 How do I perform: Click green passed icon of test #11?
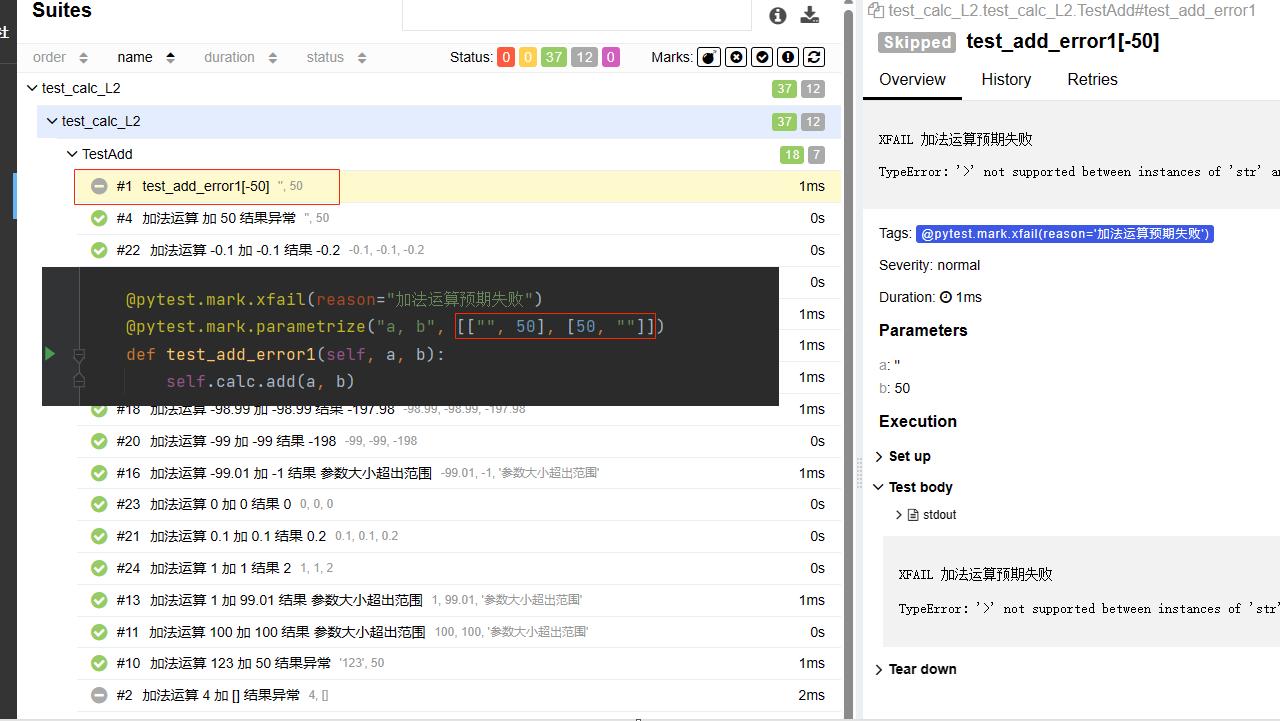99,632
